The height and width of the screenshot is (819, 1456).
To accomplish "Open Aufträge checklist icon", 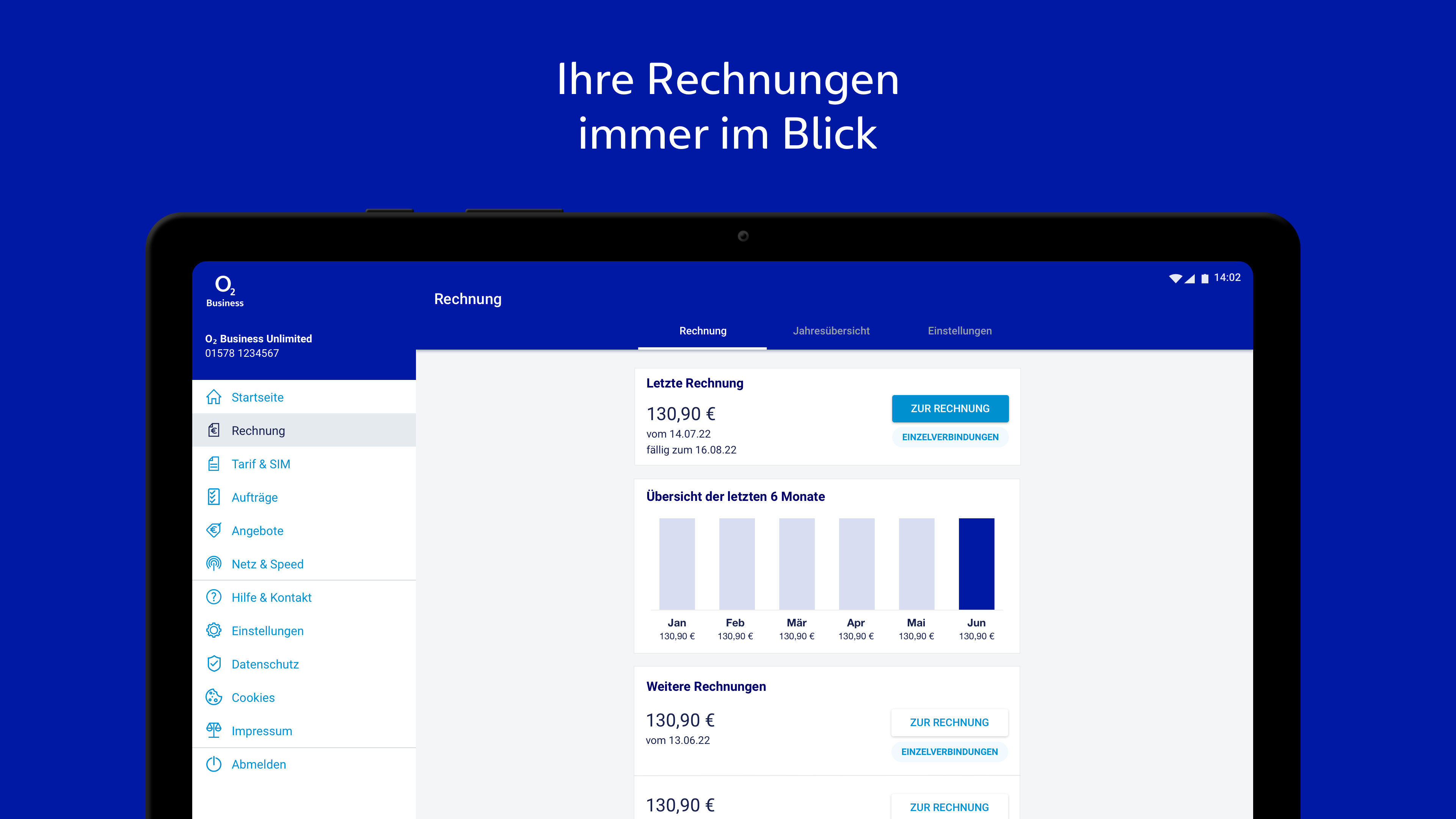I will pyautogui.click(x=213, y=497).
